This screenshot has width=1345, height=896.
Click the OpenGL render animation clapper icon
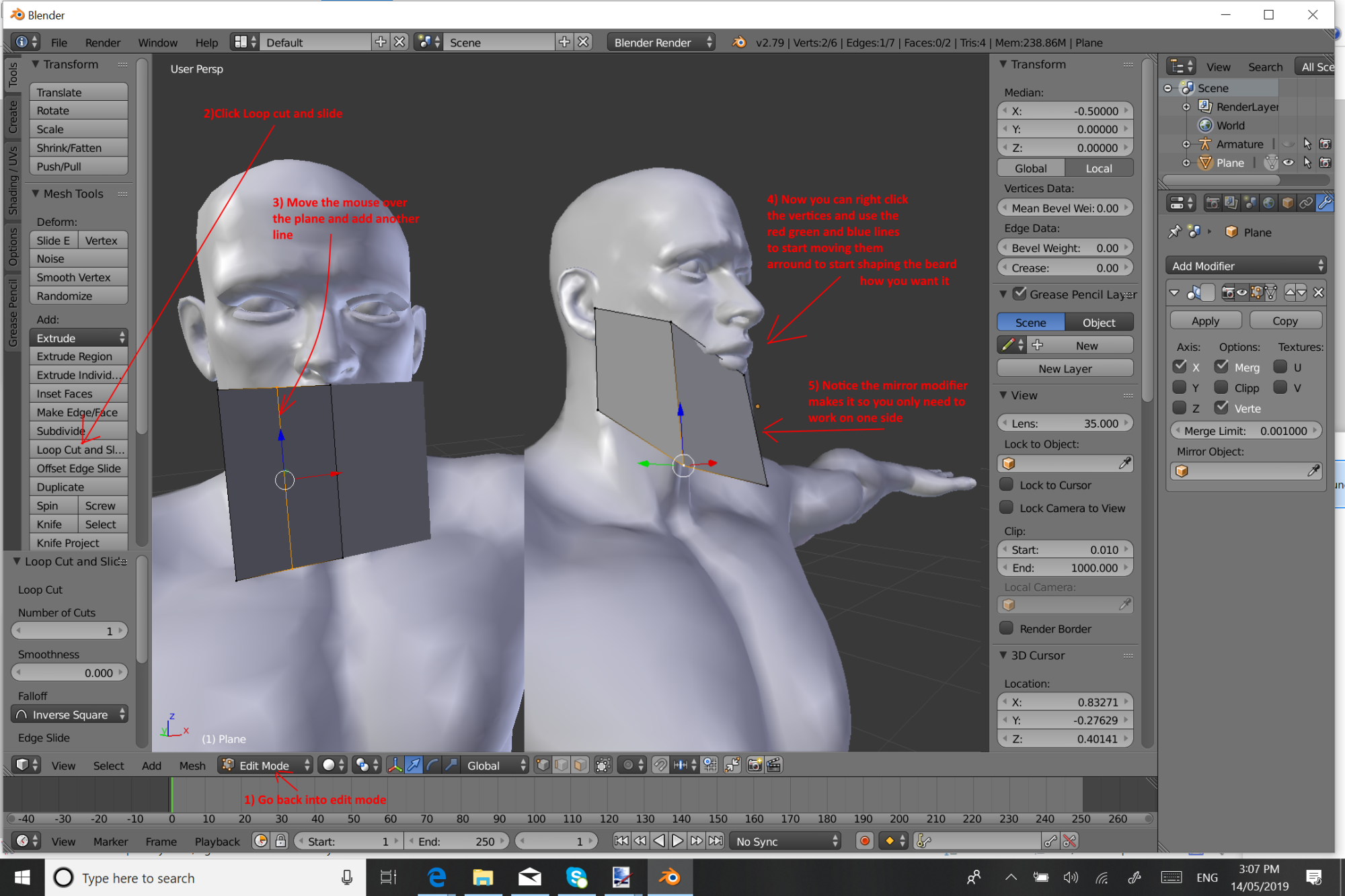click(x=774, y=765)
